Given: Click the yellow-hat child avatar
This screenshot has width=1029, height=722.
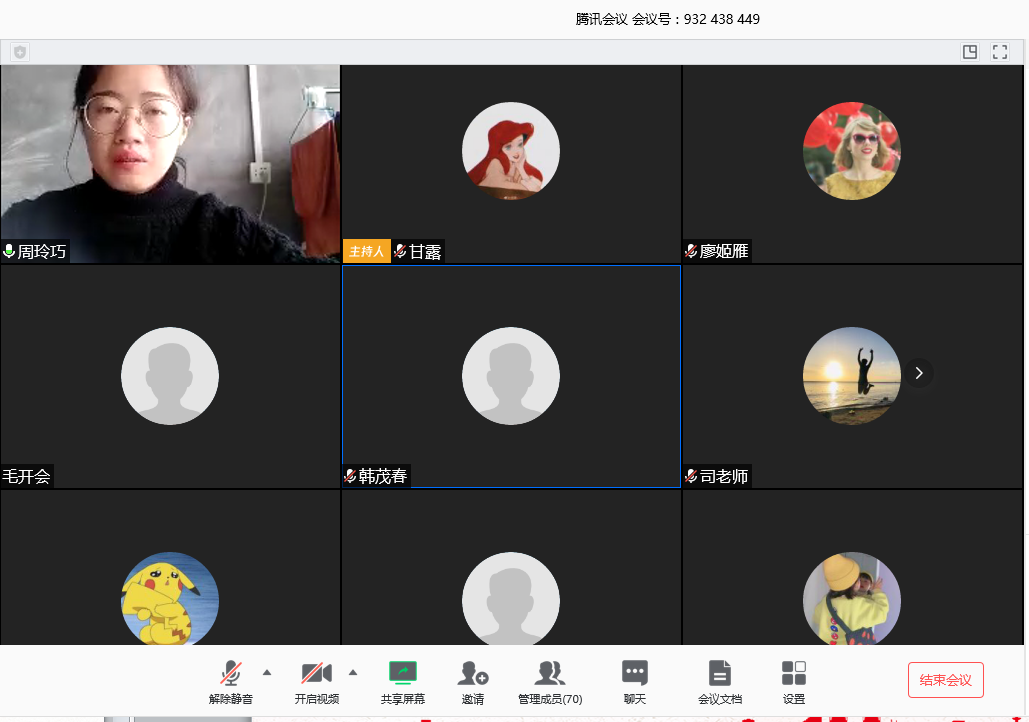Looking at the screenshot, I should coord(852,598).
